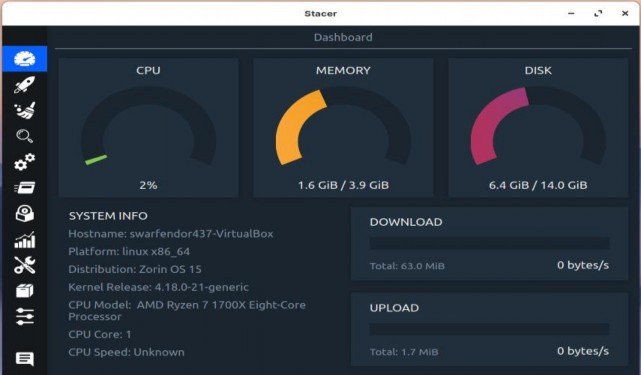Image resolution: width=641 pixels, height=375 pixels.
Task: Open System Cleaner broom icon
Action: (x=25, y=110)
